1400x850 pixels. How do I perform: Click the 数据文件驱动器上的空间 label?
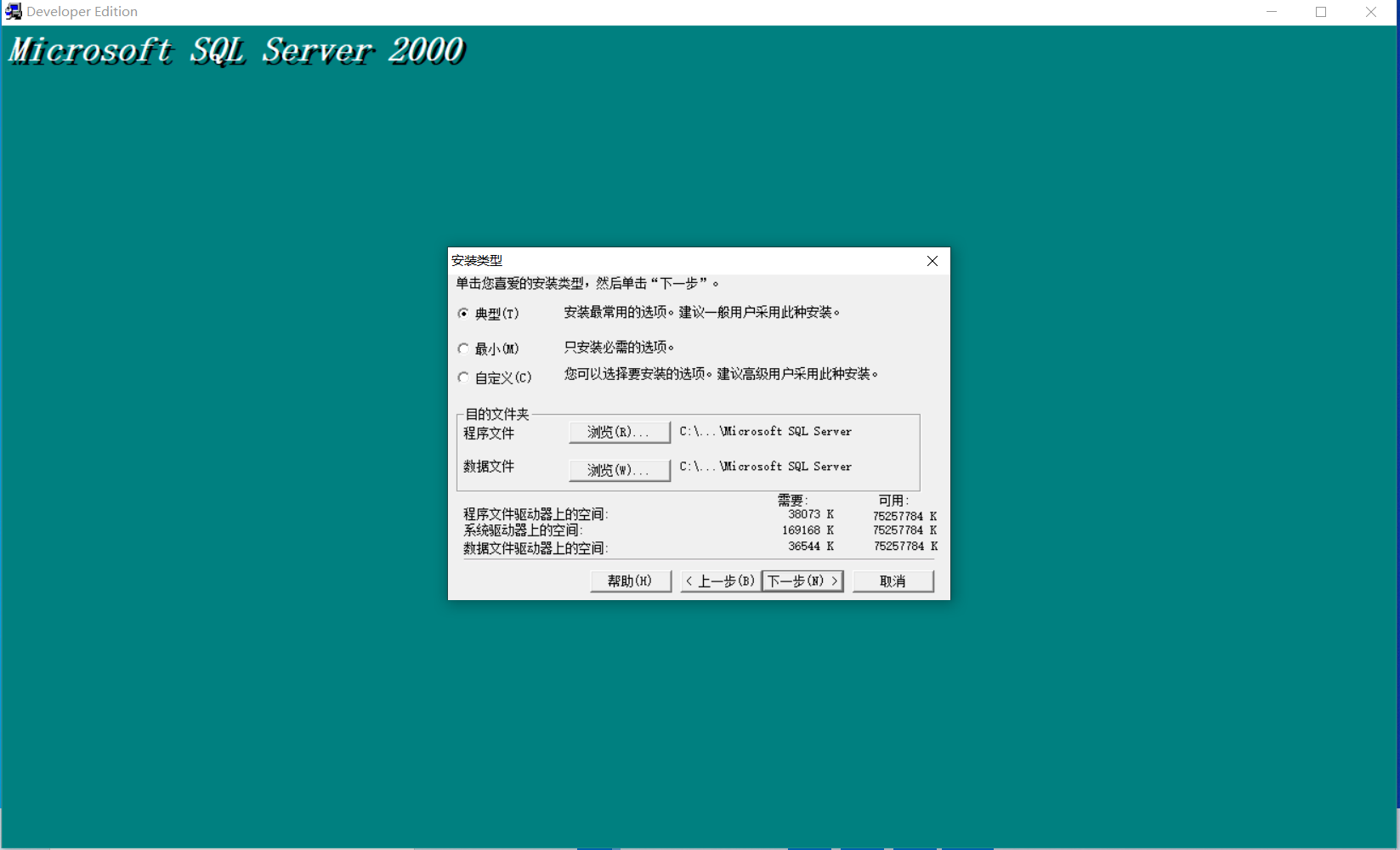[x=536, y=548]
